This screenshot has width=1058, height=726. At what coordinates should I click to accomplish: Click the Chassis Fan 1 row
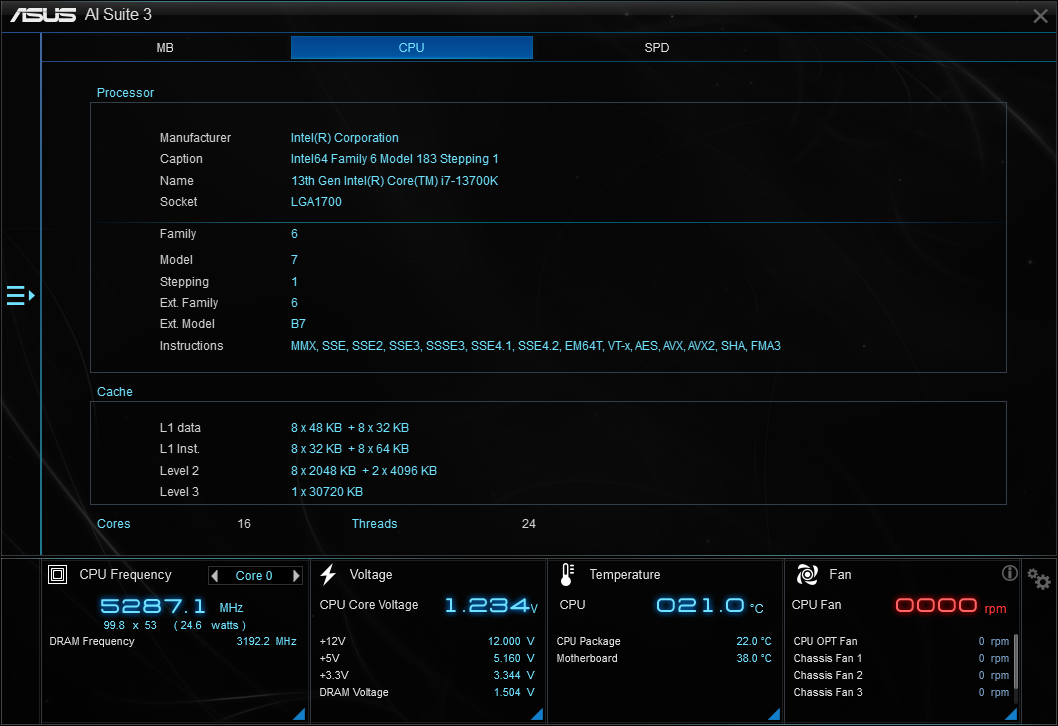click(x=901, y=658)
